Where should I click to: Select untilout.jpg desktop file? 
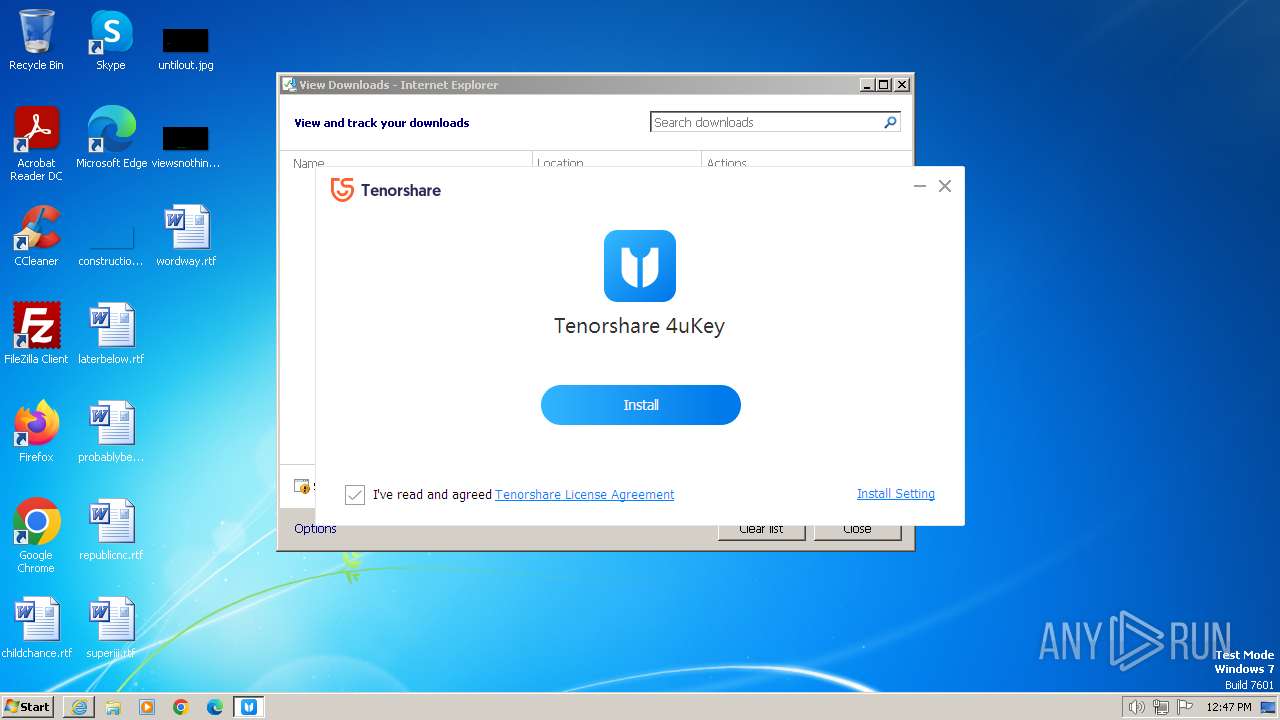(186, 49)
